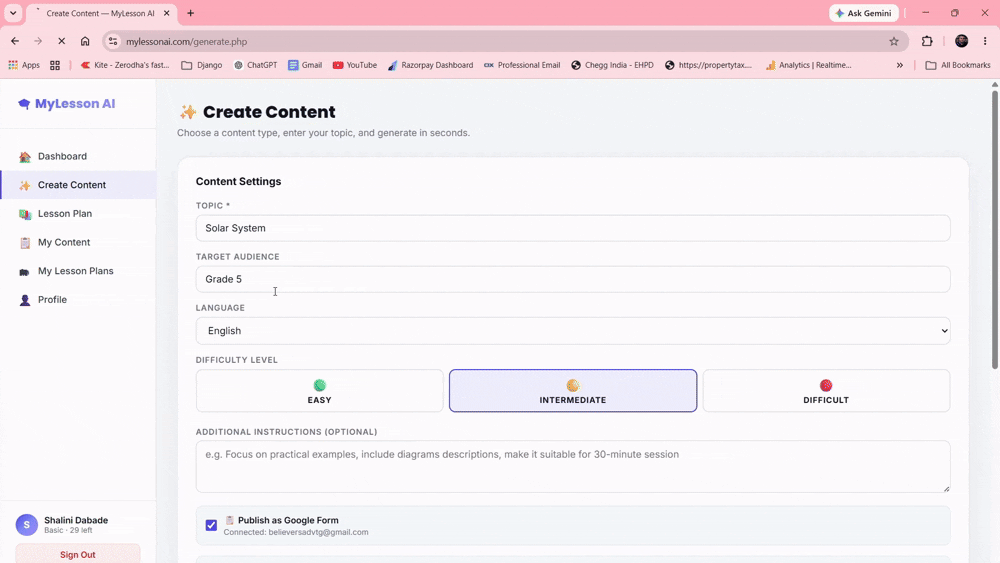The height and width of the screenshot is (563, 1000).
Task: Open All Bookmarks folder
Action: click(958, 65)
